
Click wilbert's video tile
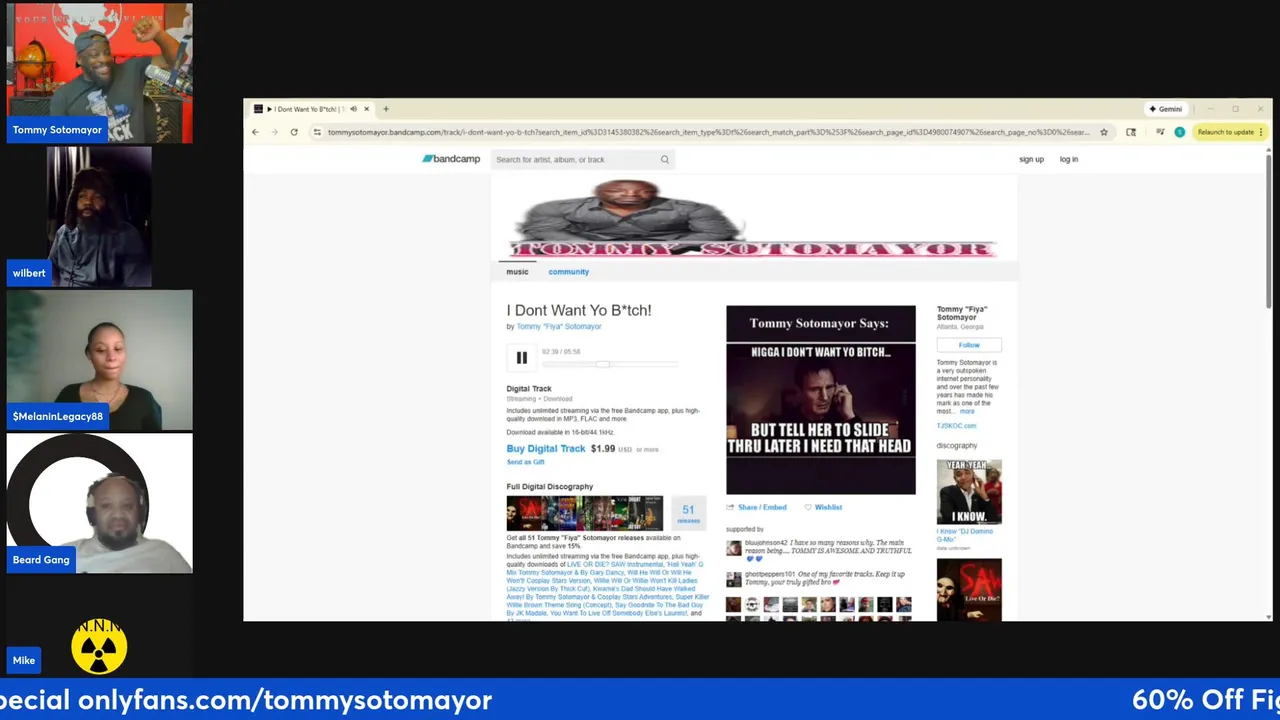(99, 216)
